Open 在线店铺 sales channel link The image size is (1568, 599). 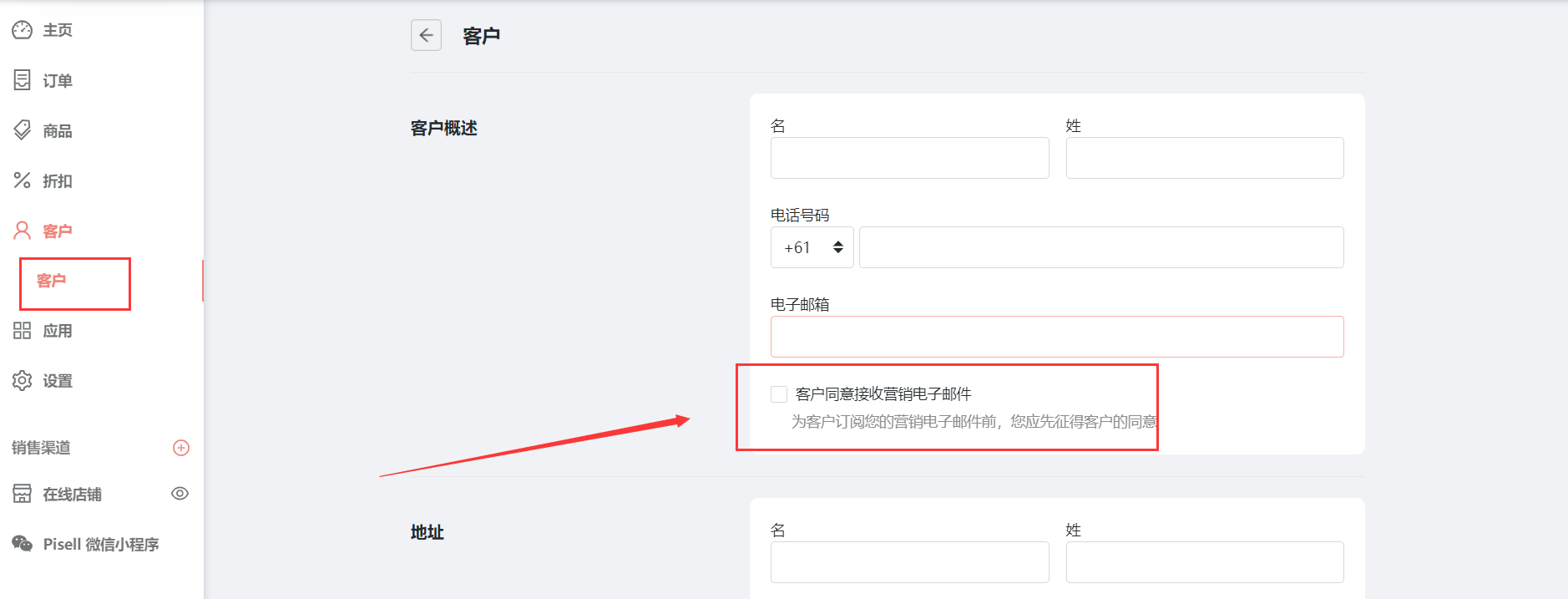tap(73, 494)
